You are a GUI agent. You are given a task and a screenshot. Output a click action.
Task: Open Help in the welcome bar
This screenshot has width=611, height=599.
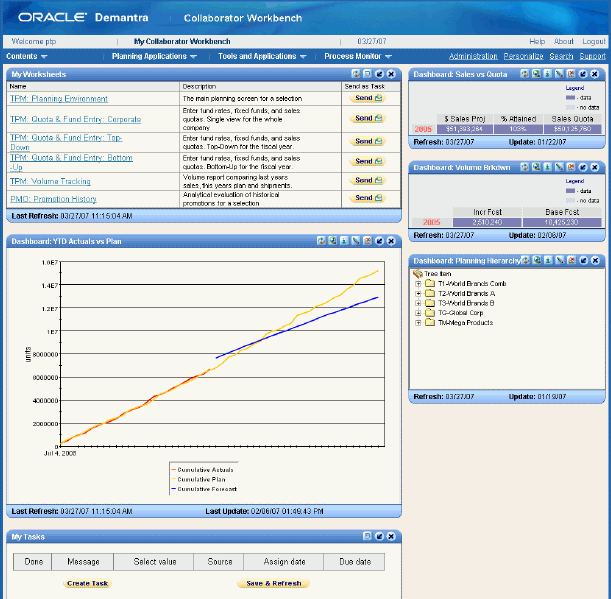tap(537, 41)
